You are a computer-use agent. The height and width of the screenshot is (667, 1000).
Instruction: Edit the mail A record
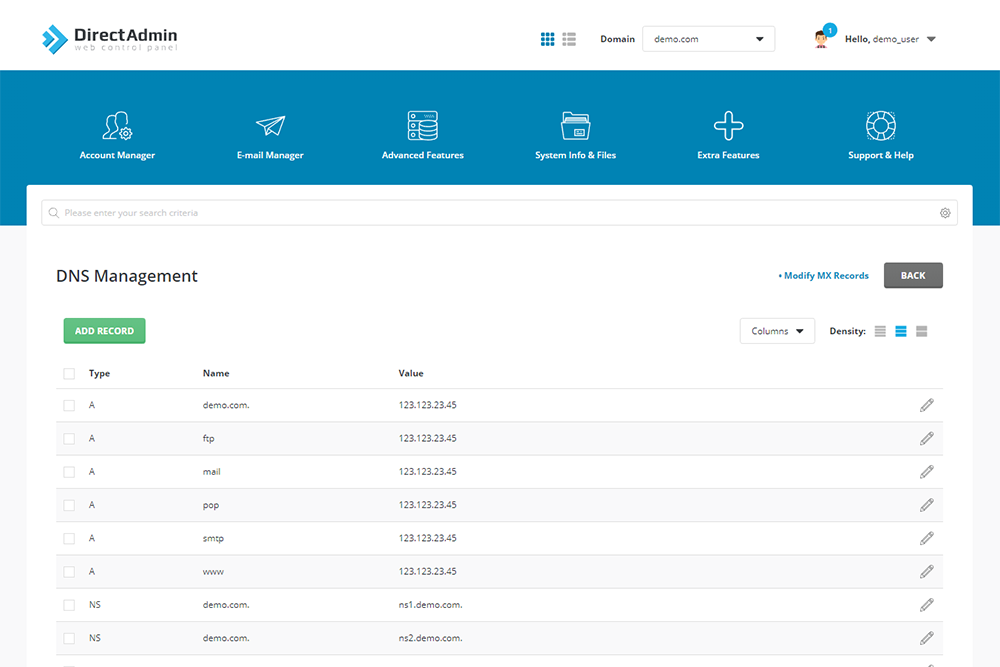click(x=927, y=472)
